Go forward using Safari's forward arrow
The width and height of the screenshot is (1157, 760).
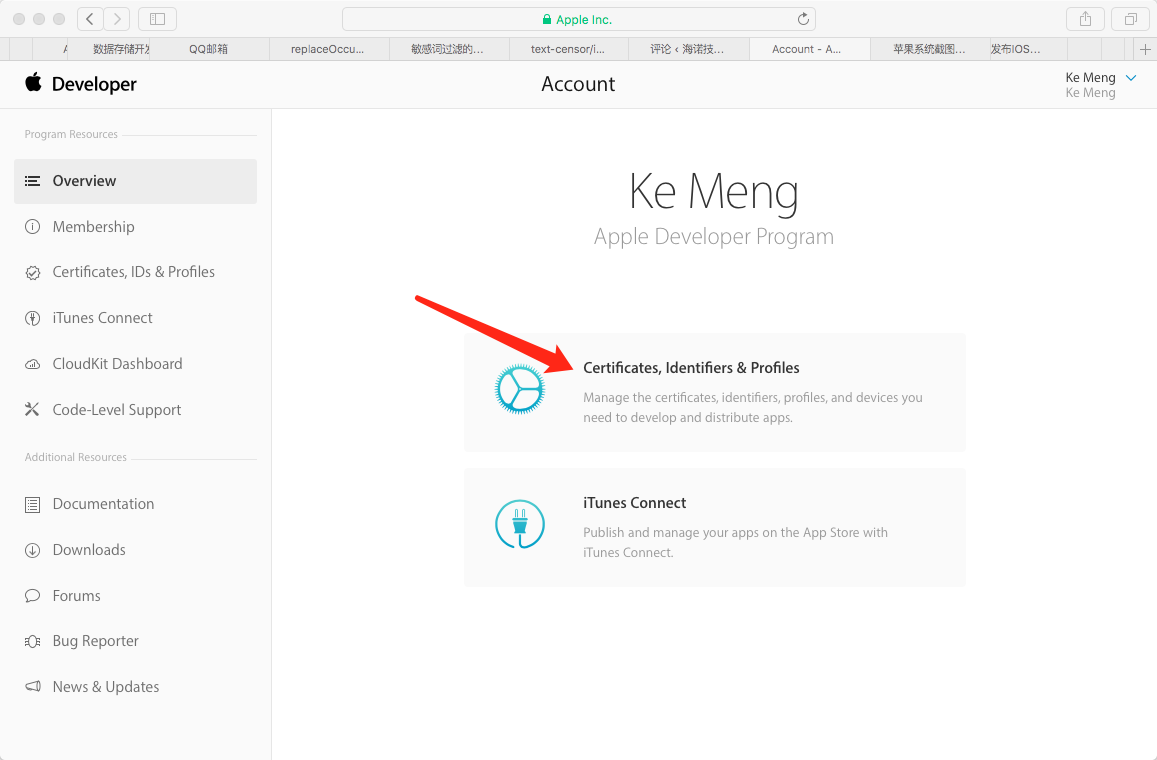click(x=117, y=19)
